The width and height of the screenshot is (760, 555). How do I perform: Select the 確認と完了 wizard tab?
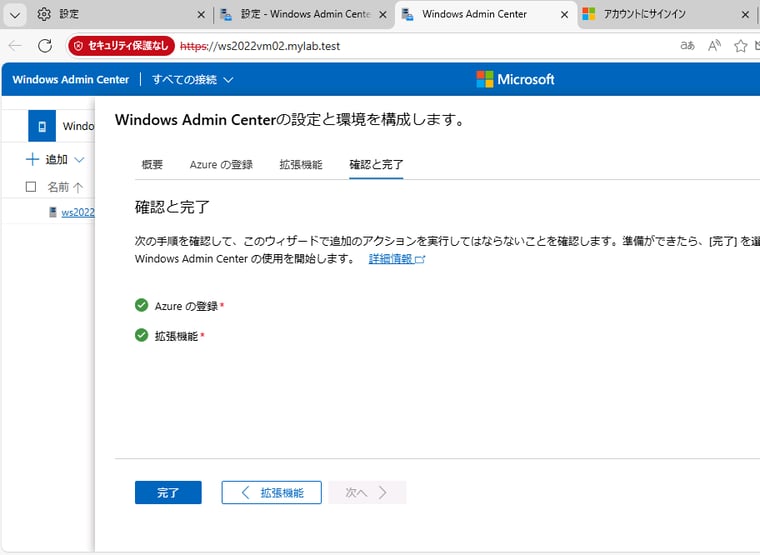click(376, 165)
